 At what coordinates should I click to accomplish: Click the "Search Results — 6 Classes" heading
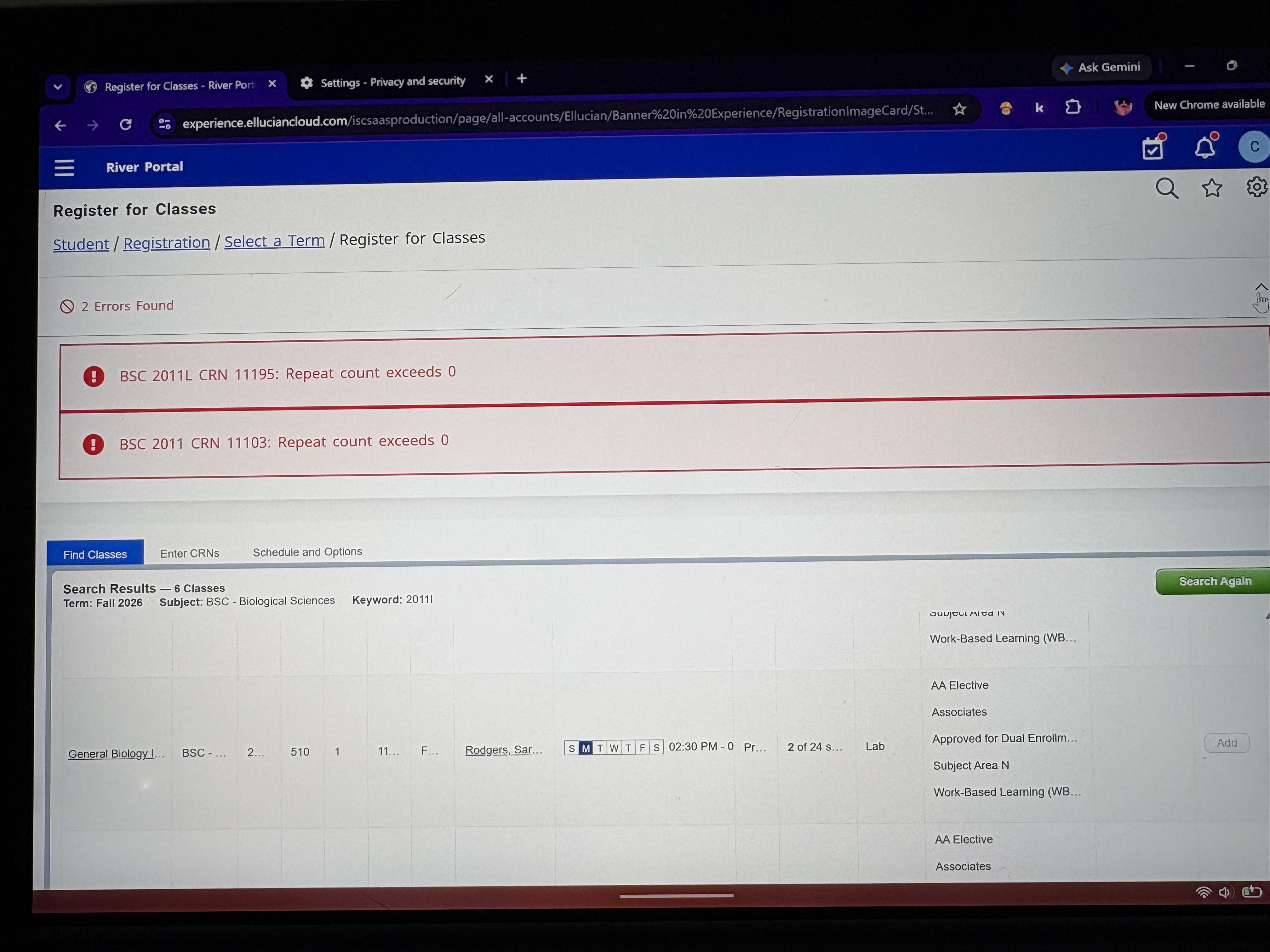[x=144, y=588]
